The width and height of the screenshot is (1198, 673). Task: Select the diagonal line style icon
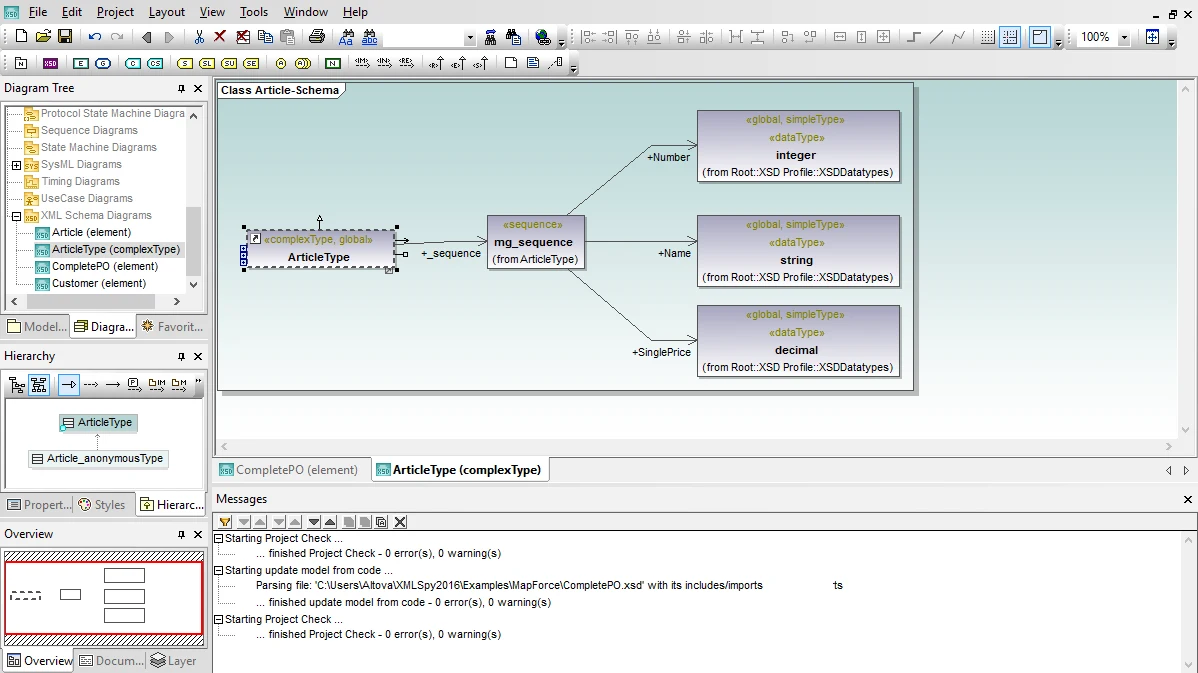936,37
